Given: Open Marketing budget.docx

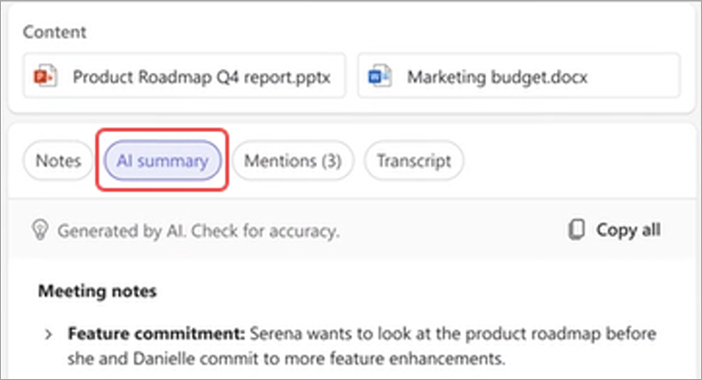Looking at the screenshot, I should pyautogui.click(x=519, y=76).
